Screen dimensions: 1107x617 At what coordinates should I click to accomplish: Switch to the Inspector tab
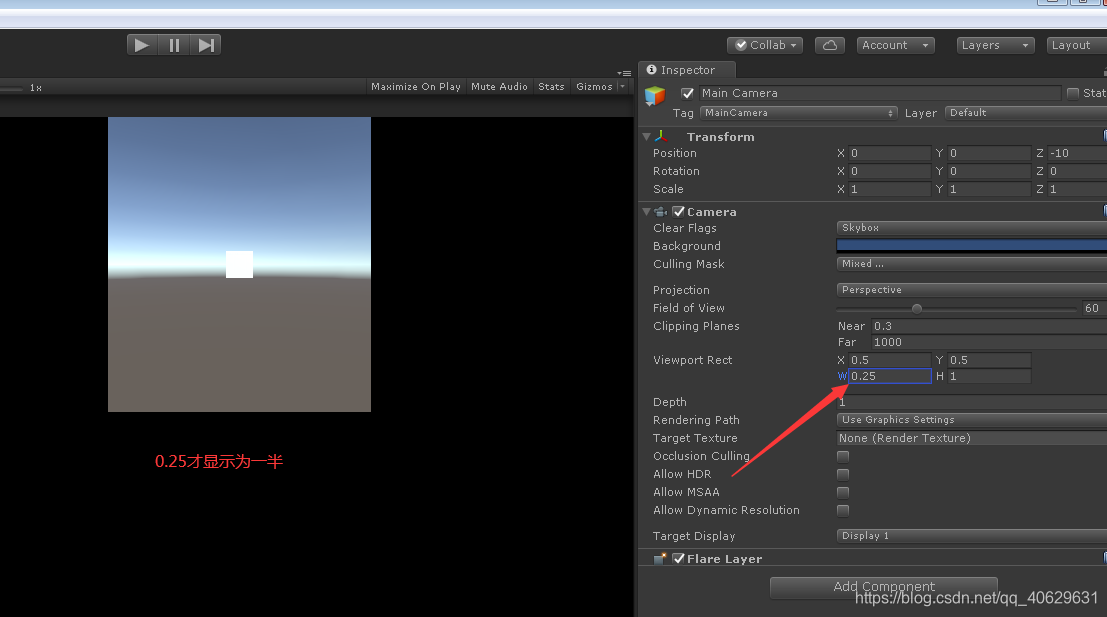point(686,70)
